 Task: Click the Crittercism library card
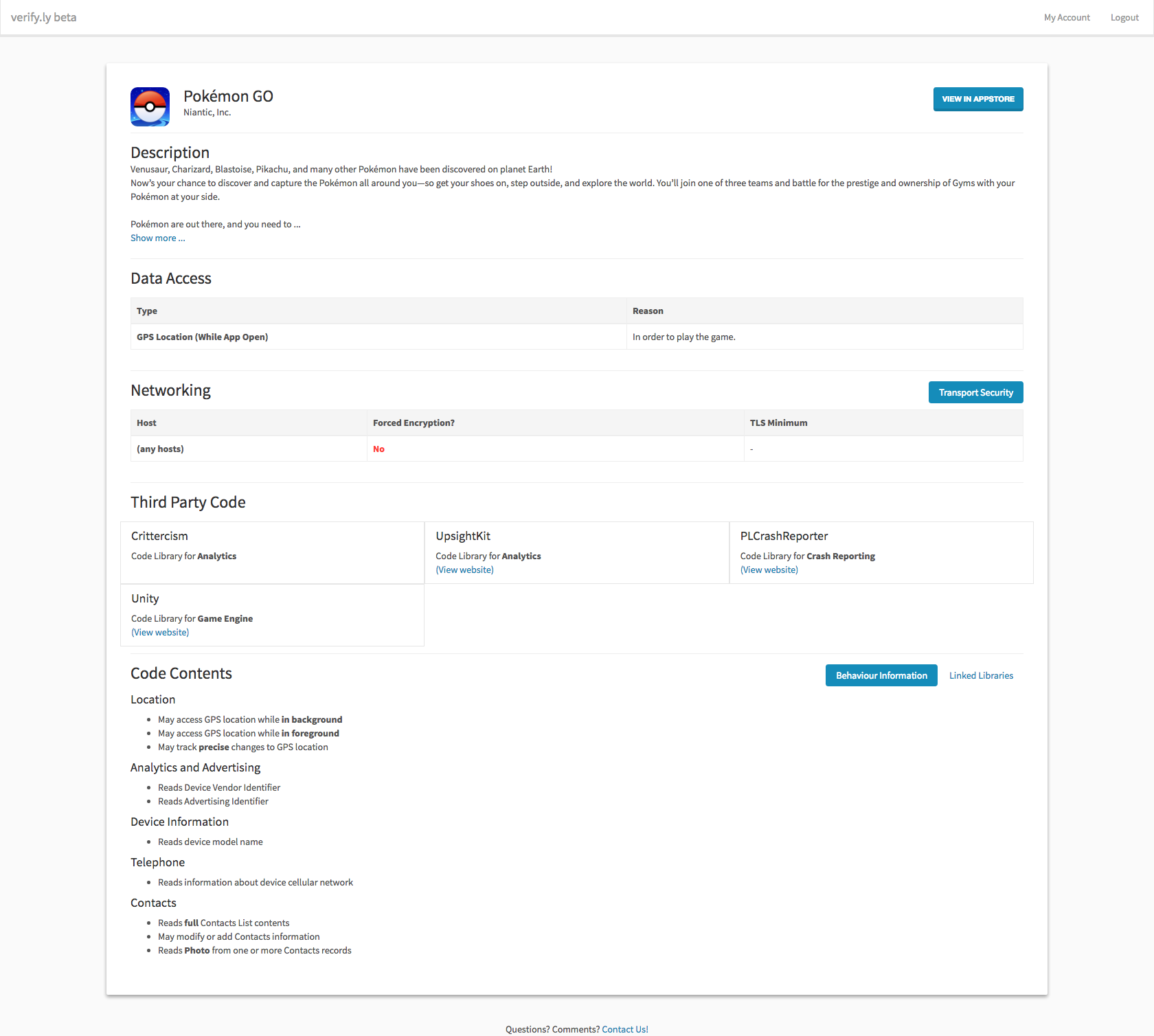(x=272, y=552)
